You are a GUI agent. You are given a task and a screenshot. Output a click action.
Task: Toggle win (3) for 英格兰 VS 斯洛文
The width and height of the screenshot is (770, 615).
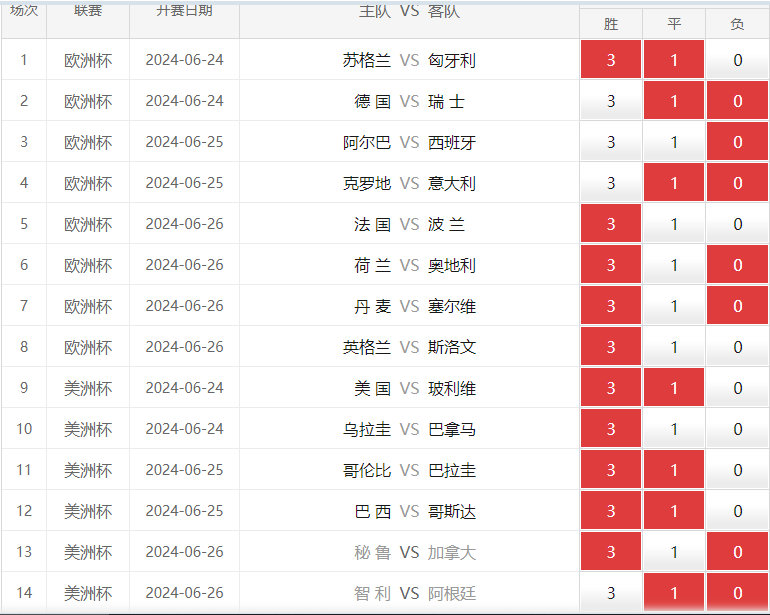(610, 347)
